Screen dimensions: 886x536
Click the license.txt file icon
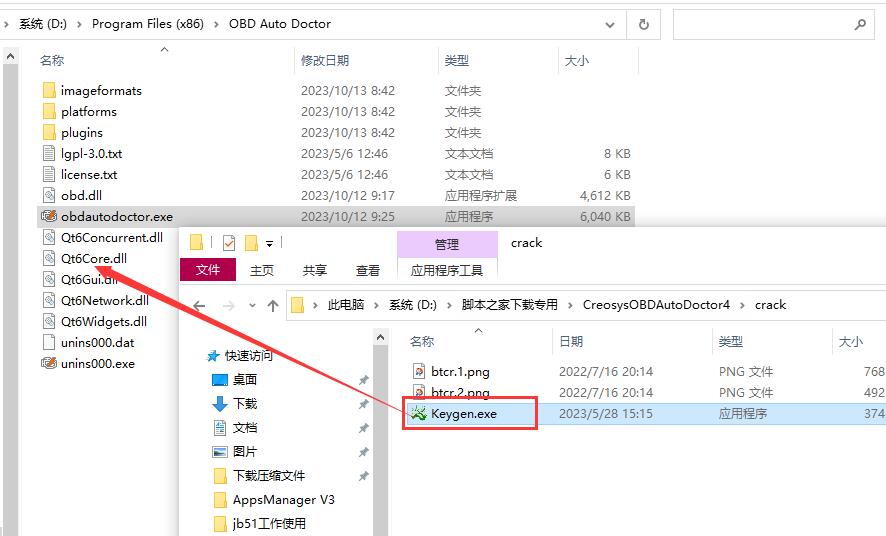click(49, 174)
